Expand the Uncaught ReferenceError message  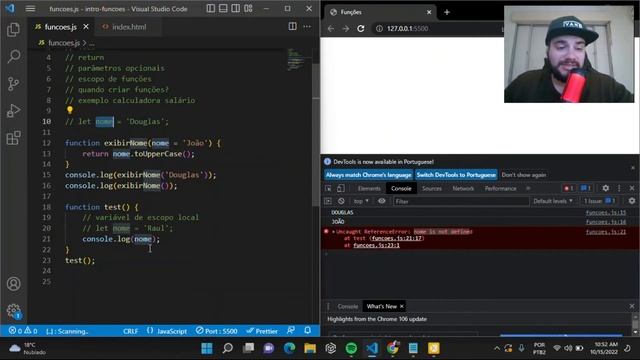(333, 232)
